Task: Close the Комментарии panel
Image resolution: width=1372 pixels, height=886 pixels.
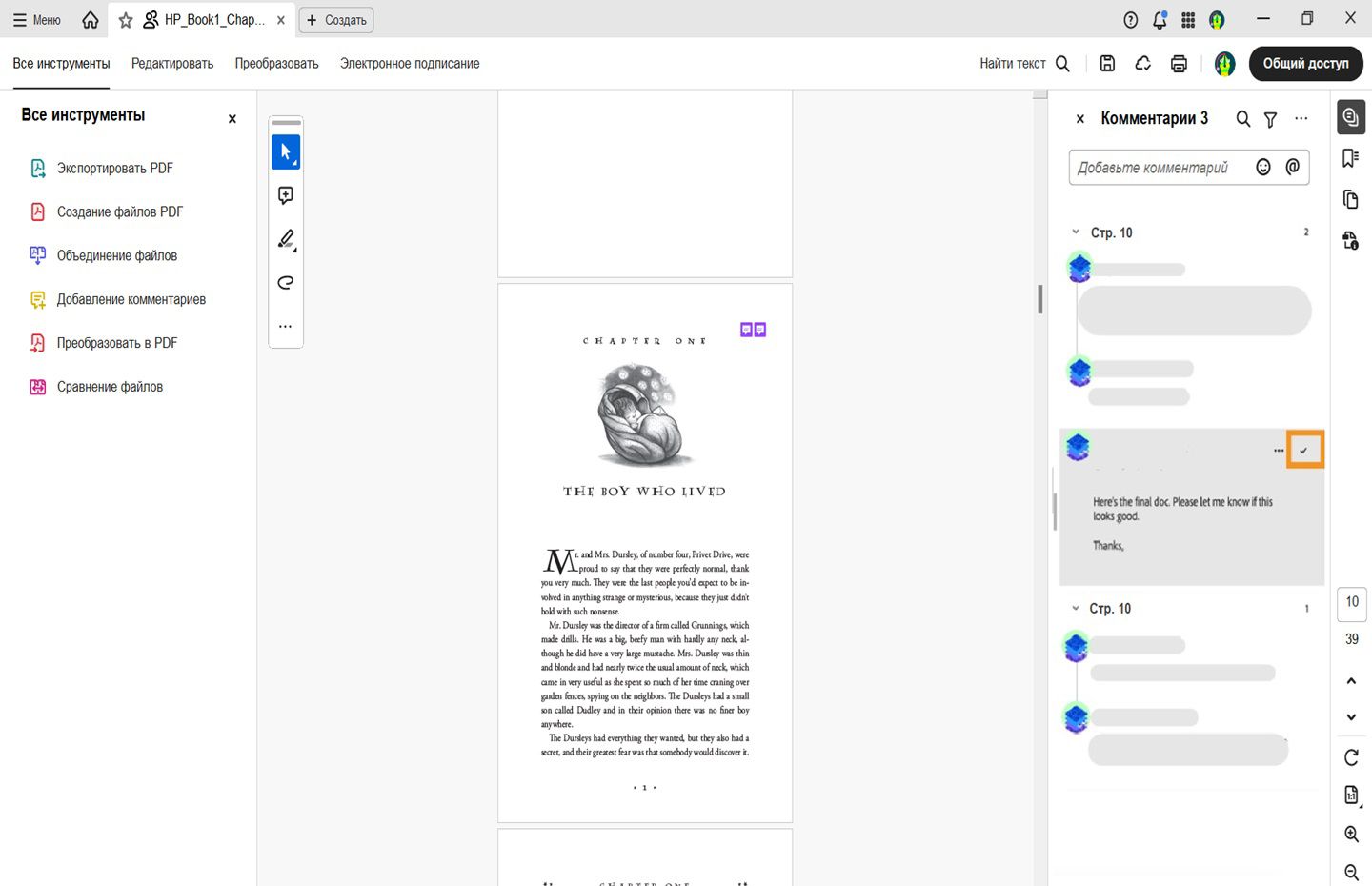Action: (x=1080, y=119)
